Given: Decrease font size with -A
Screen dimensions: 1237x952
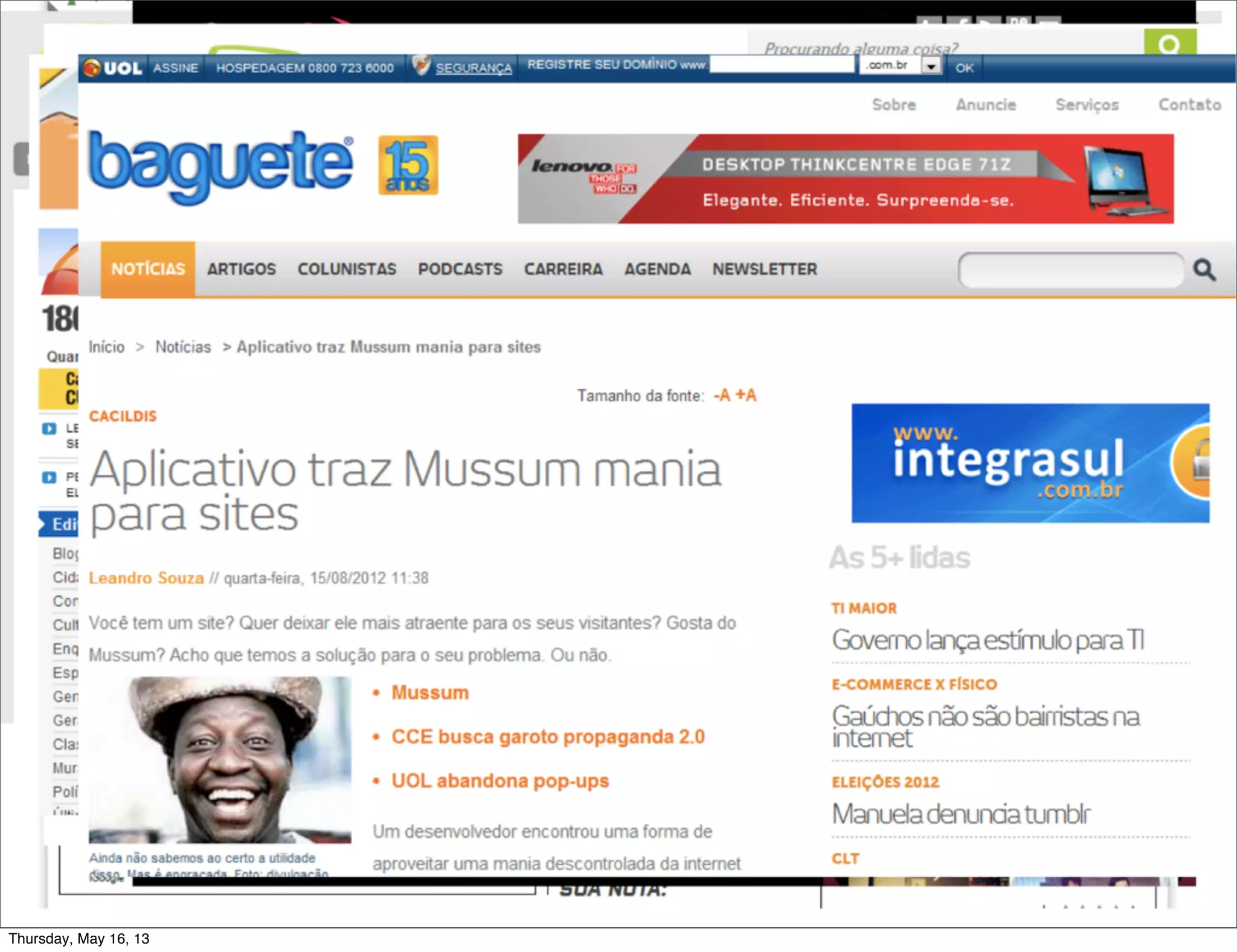Looking at the screenshot, I should pos(722,396).
